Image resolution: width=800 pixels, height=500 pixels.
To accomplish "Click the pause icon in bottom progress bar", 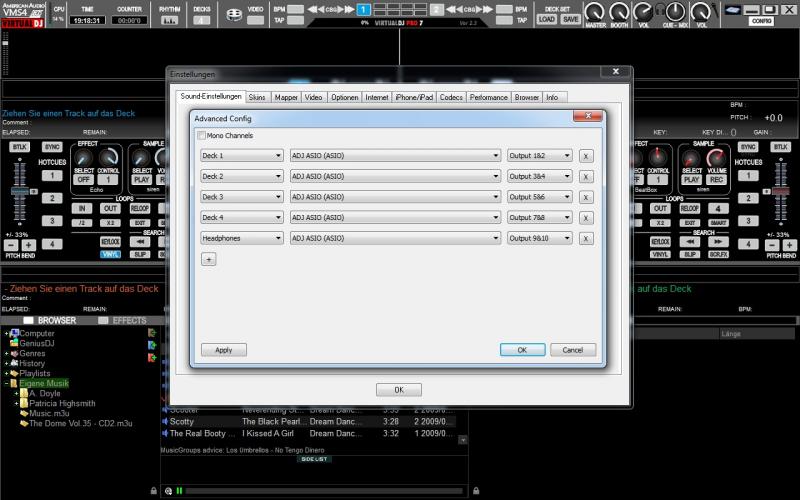I will pos(179,491).
